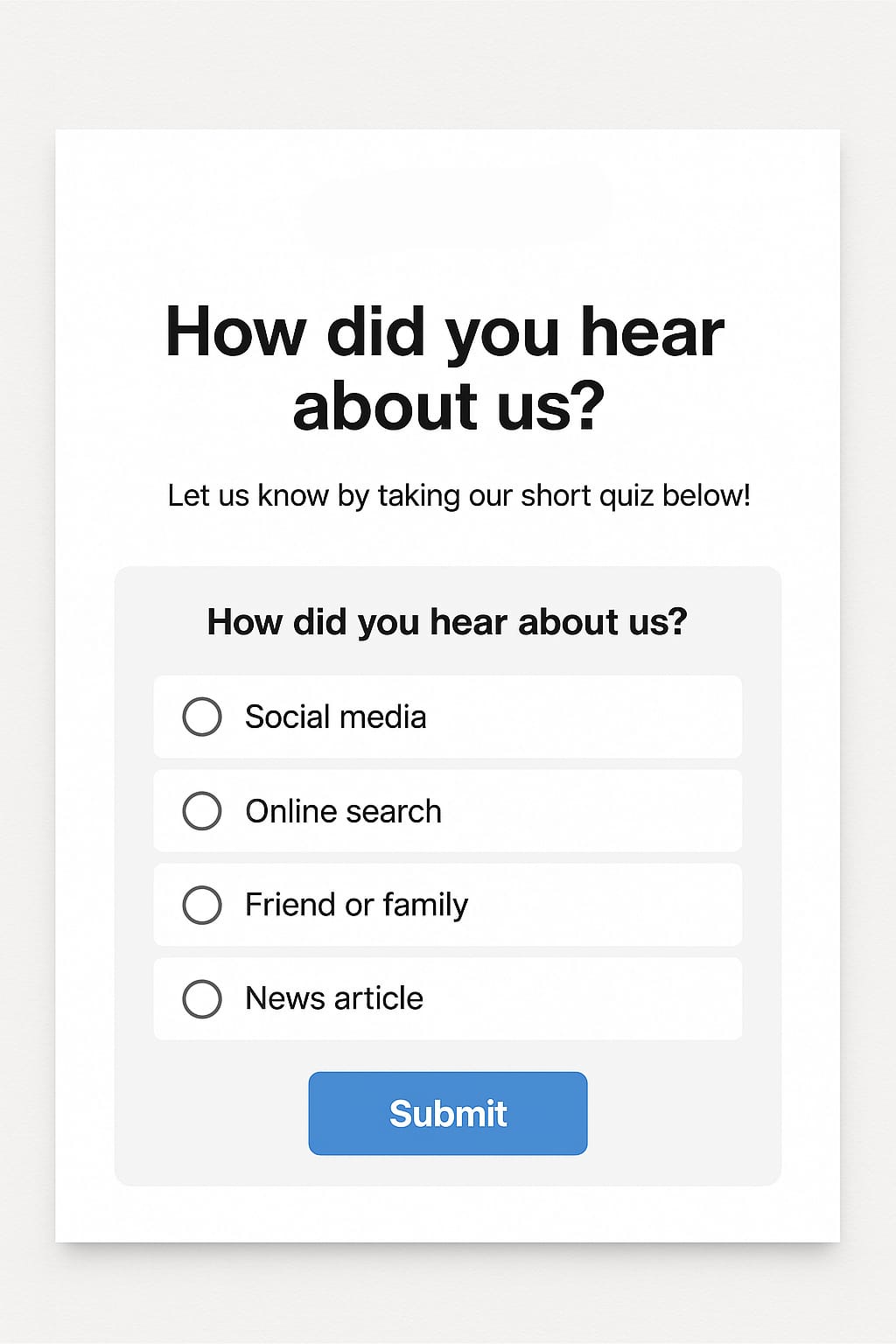Click gray panel area right of Submit button
Viewport: 896px width, 1344px height.
coord(682,1113)
